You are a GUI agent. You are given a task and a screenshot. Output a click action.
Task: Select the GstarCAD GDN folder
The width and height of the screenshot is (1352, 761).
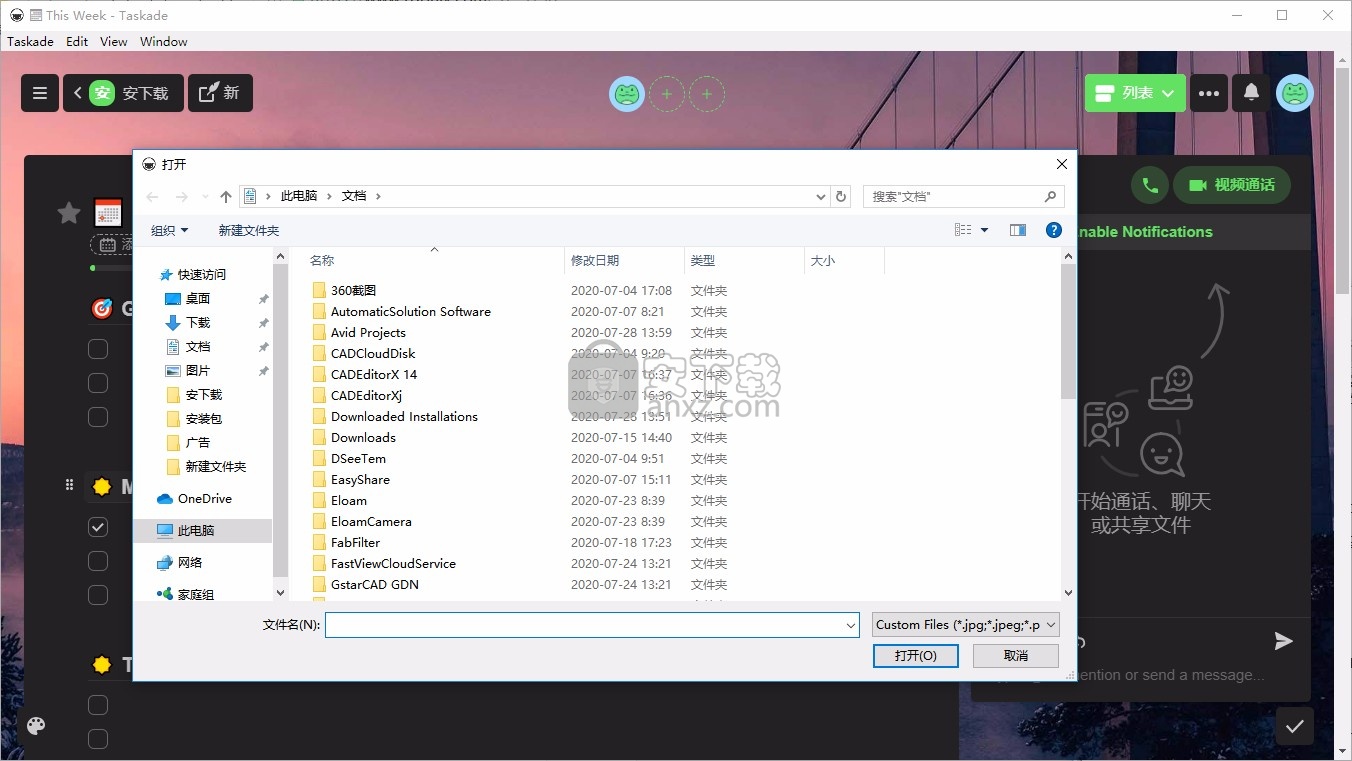click(375, 584)
